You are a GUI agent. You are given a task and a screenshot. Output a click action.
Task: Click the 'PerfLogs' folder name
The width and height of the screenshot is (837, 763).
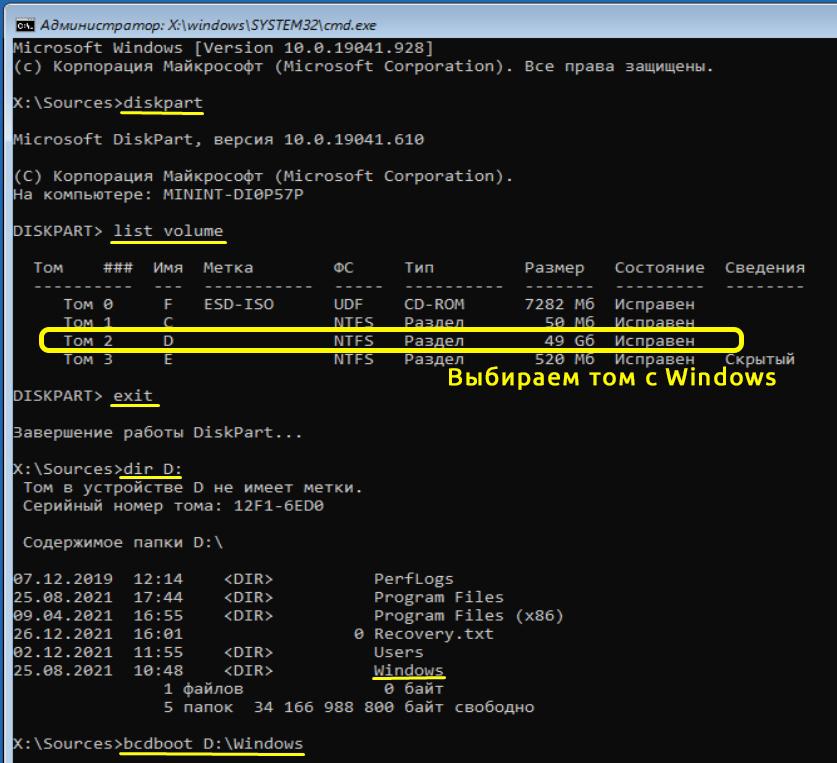click(x=414, y=579)
